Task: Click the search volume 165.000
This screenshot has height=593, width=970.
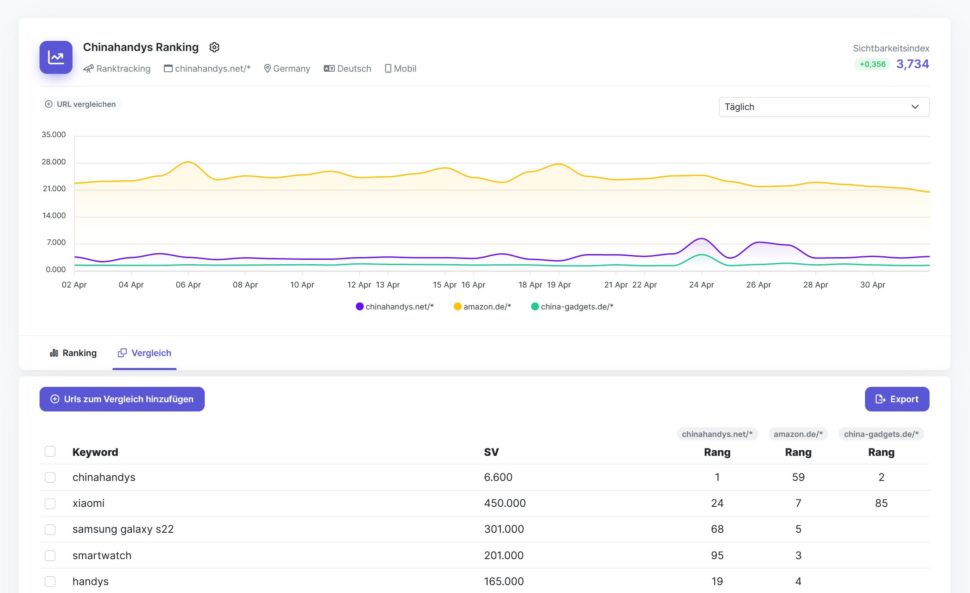Action: tap(504, 581)
